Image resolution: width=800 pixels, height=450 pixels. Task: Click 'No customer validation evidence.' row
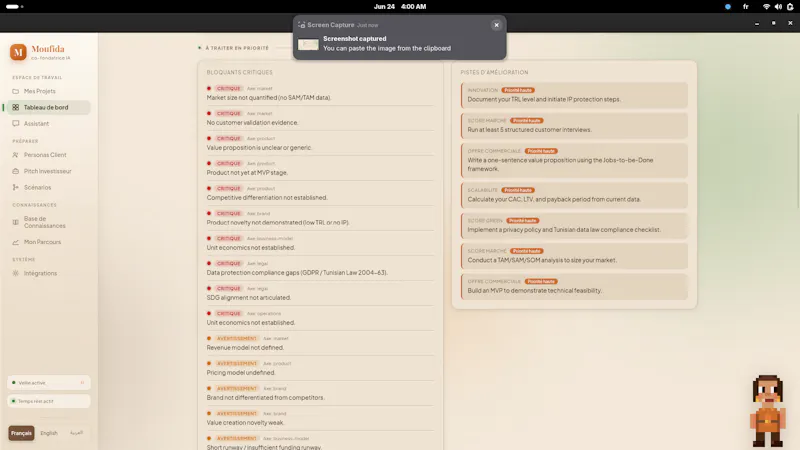click(x=320, y=118)
